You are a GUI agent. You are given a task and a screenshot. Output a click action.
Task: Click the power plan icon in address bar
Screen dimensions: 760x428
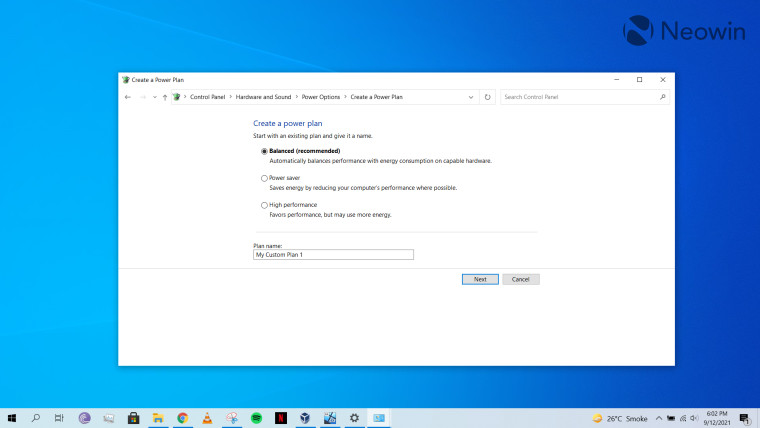click(176, 97)
